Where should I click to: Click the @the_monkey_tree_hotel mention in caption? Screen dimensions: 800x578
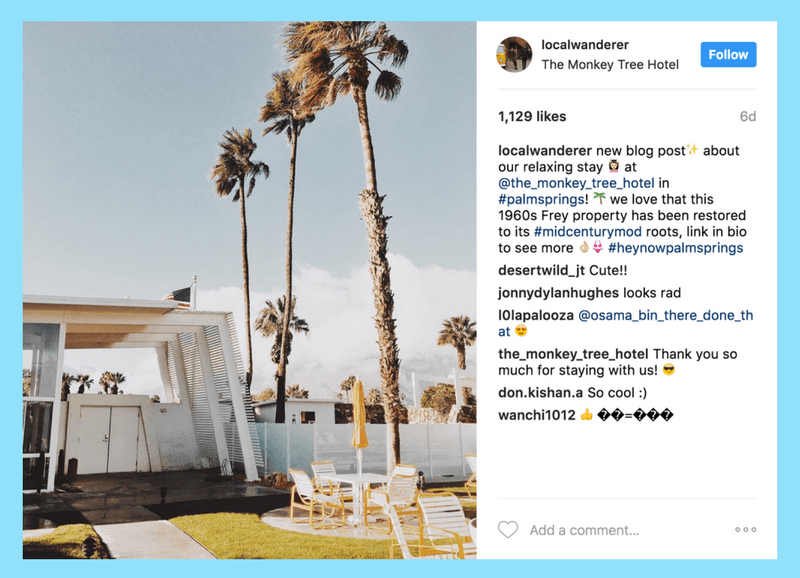(x=576, y=183)
